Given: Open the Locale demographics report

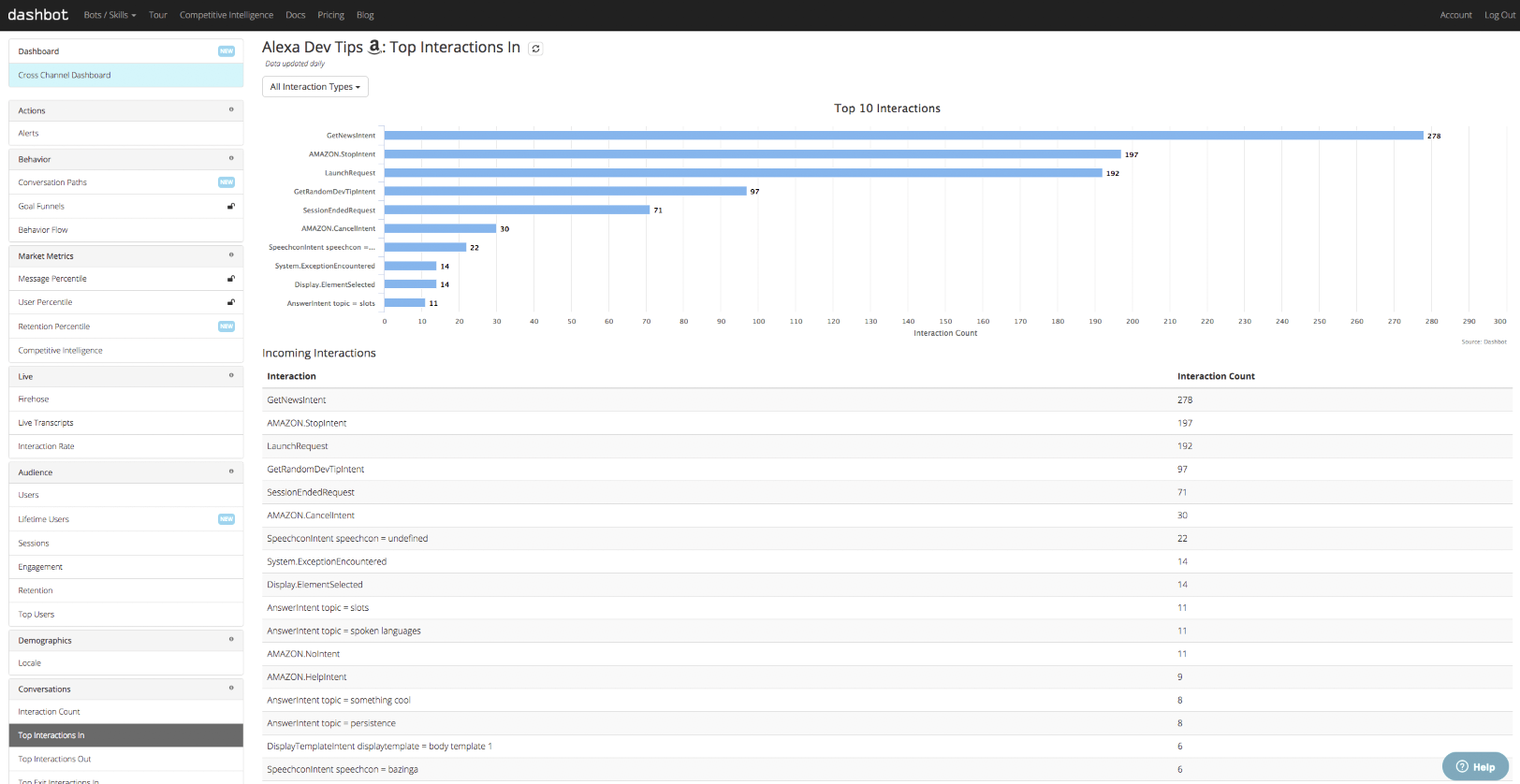Looking at the screenshot, I should pyautogui.click(x=125, y=663).
